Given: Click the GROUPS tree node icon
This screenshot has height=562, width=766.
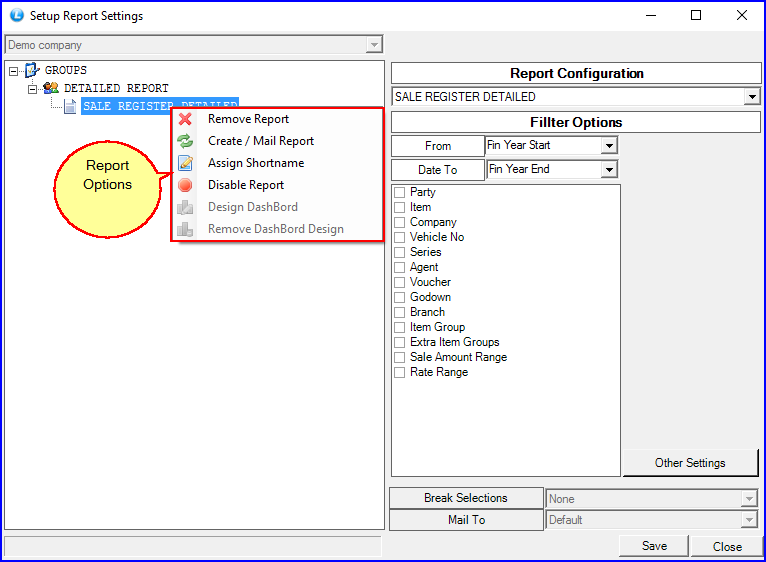Looking at the screenshot, I should coord(32,70).
